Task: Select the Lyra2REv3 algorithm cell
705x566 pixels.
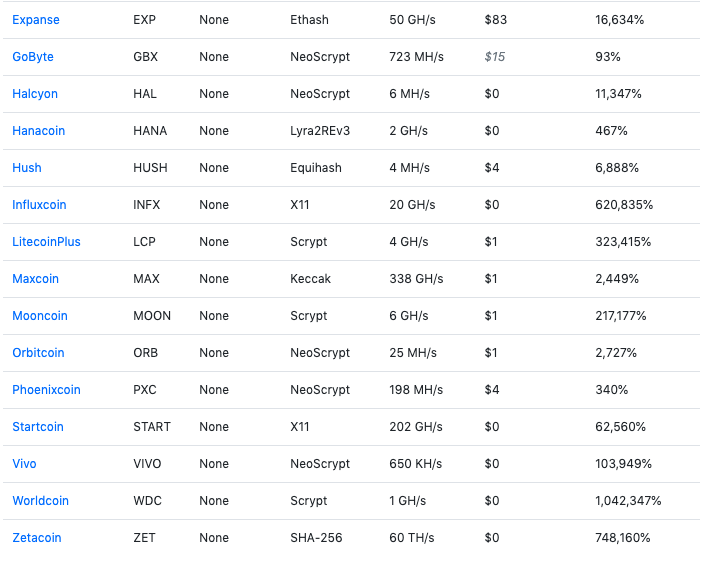Action: 320,131
